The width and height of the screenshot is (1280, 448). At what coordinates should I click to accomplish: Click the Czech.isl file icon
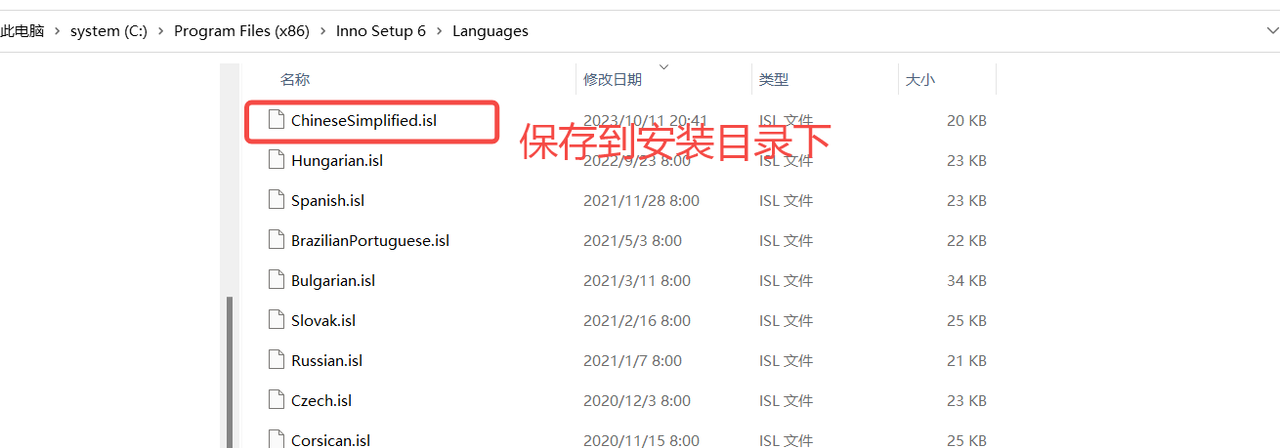[276, 400]
